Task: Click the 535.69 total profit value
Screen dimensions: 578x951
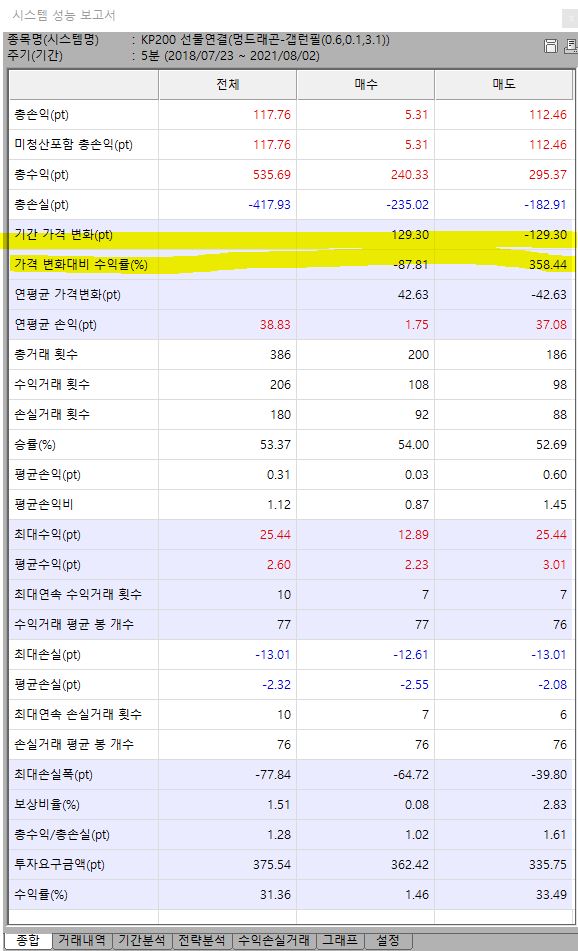Action: (272, 175)
